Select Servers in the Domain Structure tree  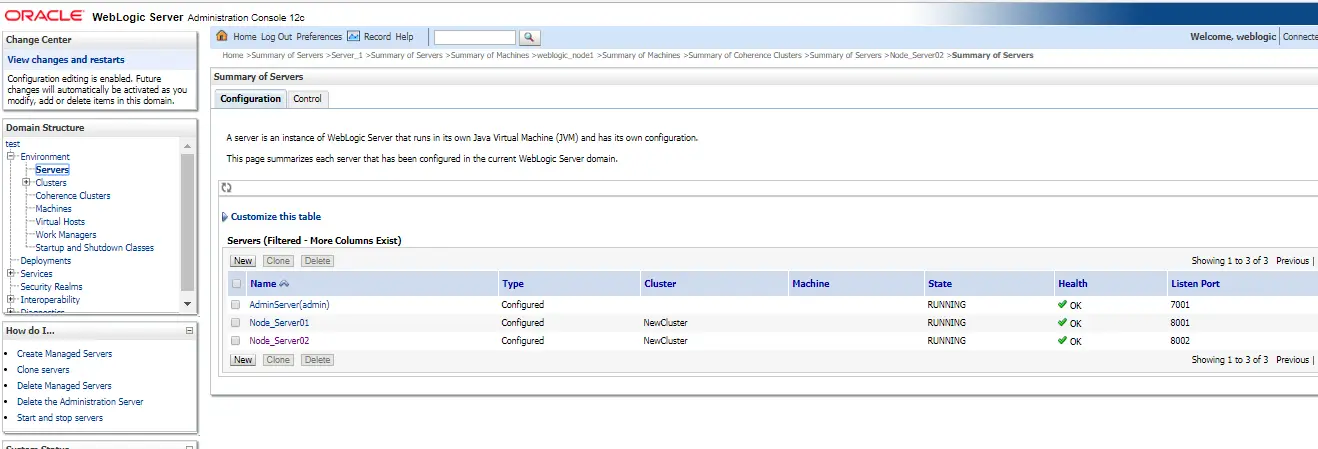click(52, 170)
